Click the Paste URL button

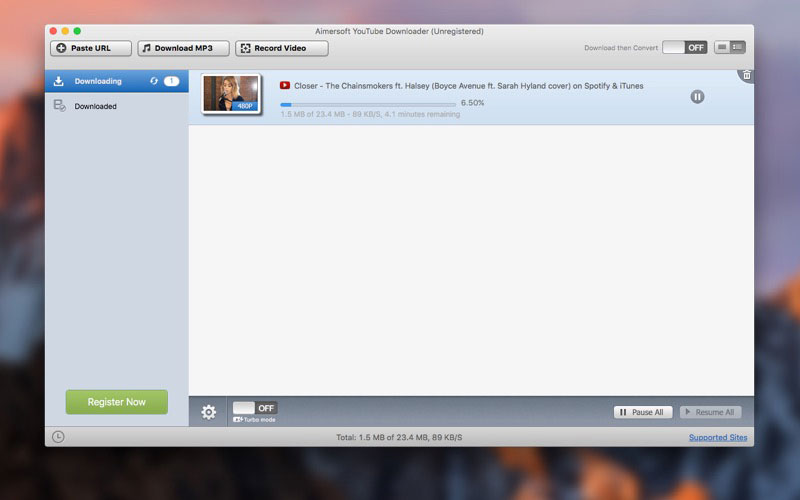(x=91, y=48)
